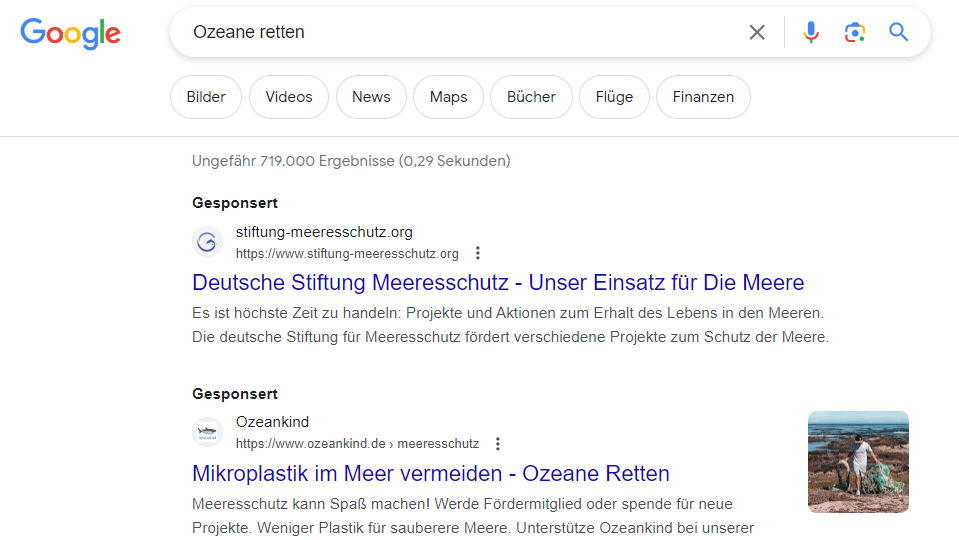The image size is (959, 540).
Task: Start voice search with the microphone icon
Action: [x=811, y=32]
